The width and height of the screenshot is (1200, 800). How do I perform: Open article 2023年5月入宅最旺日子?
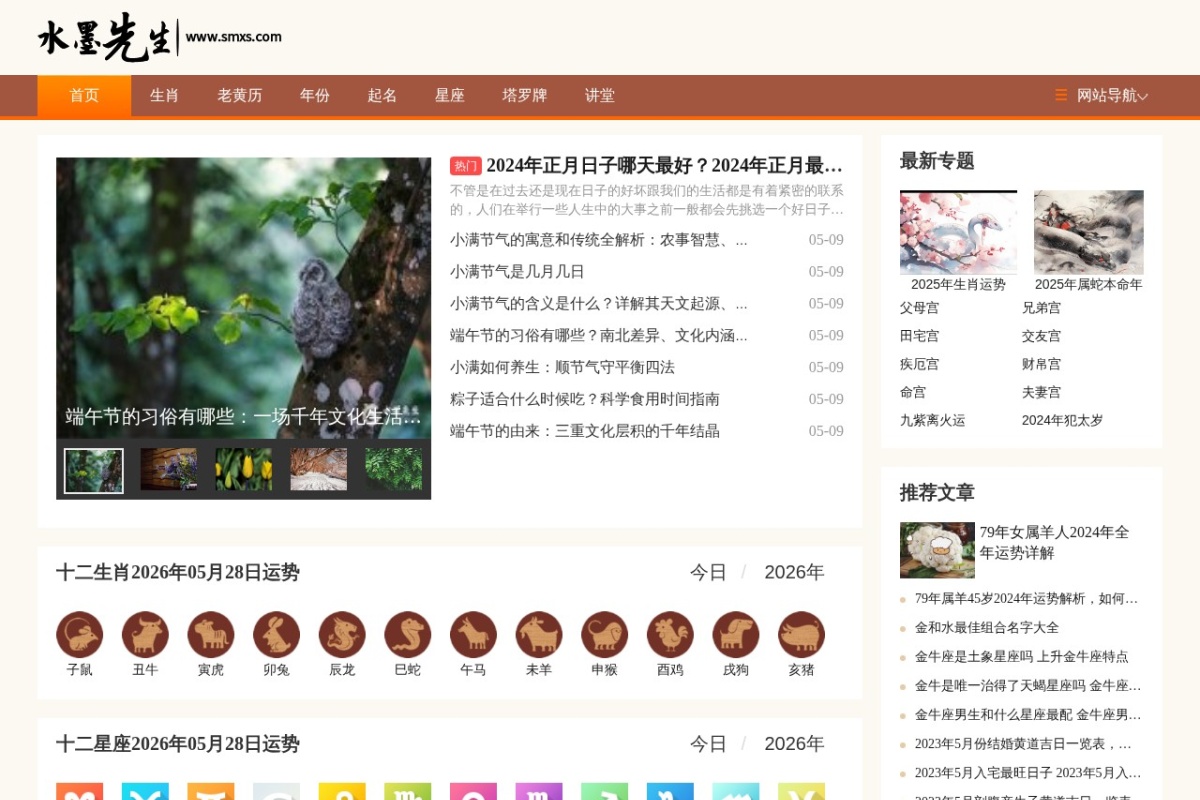tap(1028, 773)
